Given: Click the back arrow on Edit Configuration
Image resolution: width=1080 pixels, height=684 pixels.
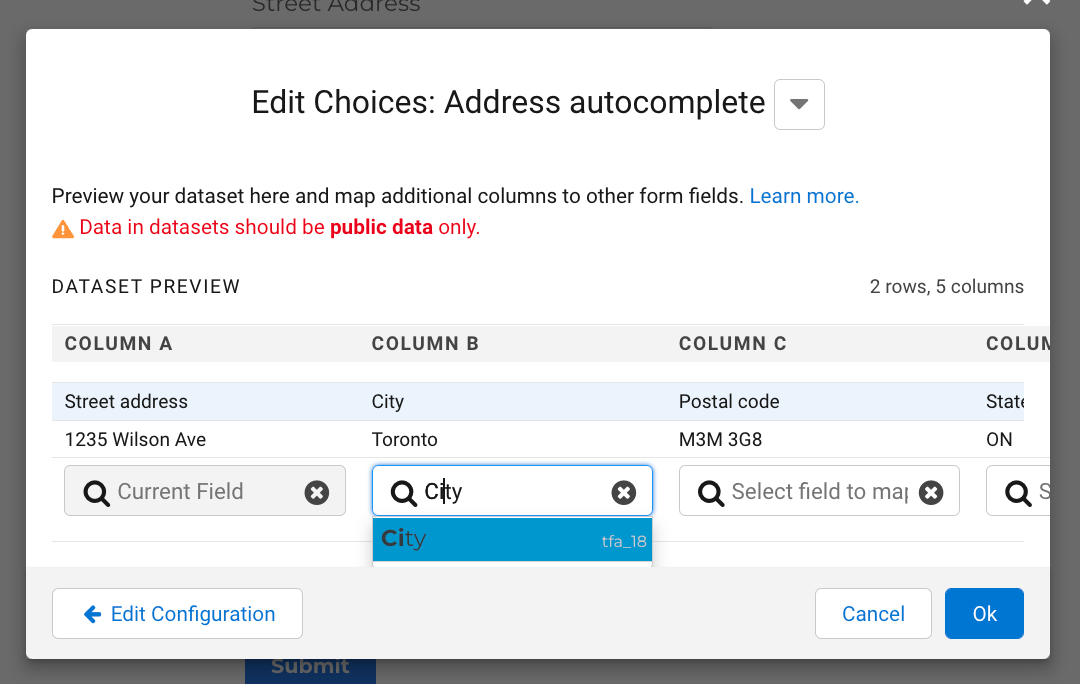Looking at the screenshot, I should pyautogui.click(x=93, y=614).
